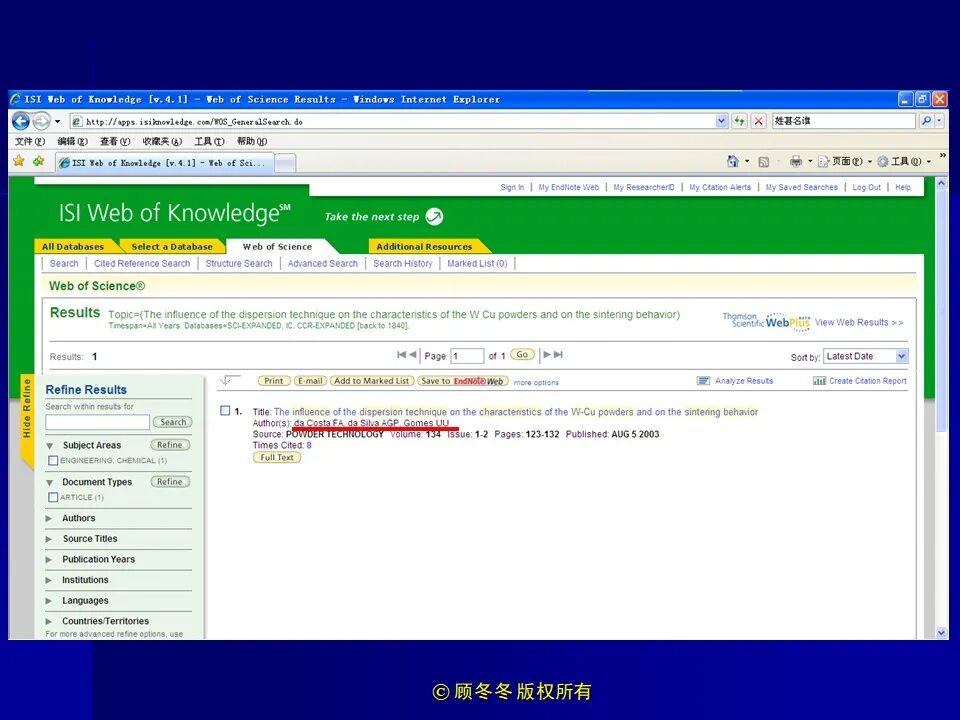This screenshot has width=960, height=720.
Task: Expand the Institutions refine section
Action: pos(49,580)
